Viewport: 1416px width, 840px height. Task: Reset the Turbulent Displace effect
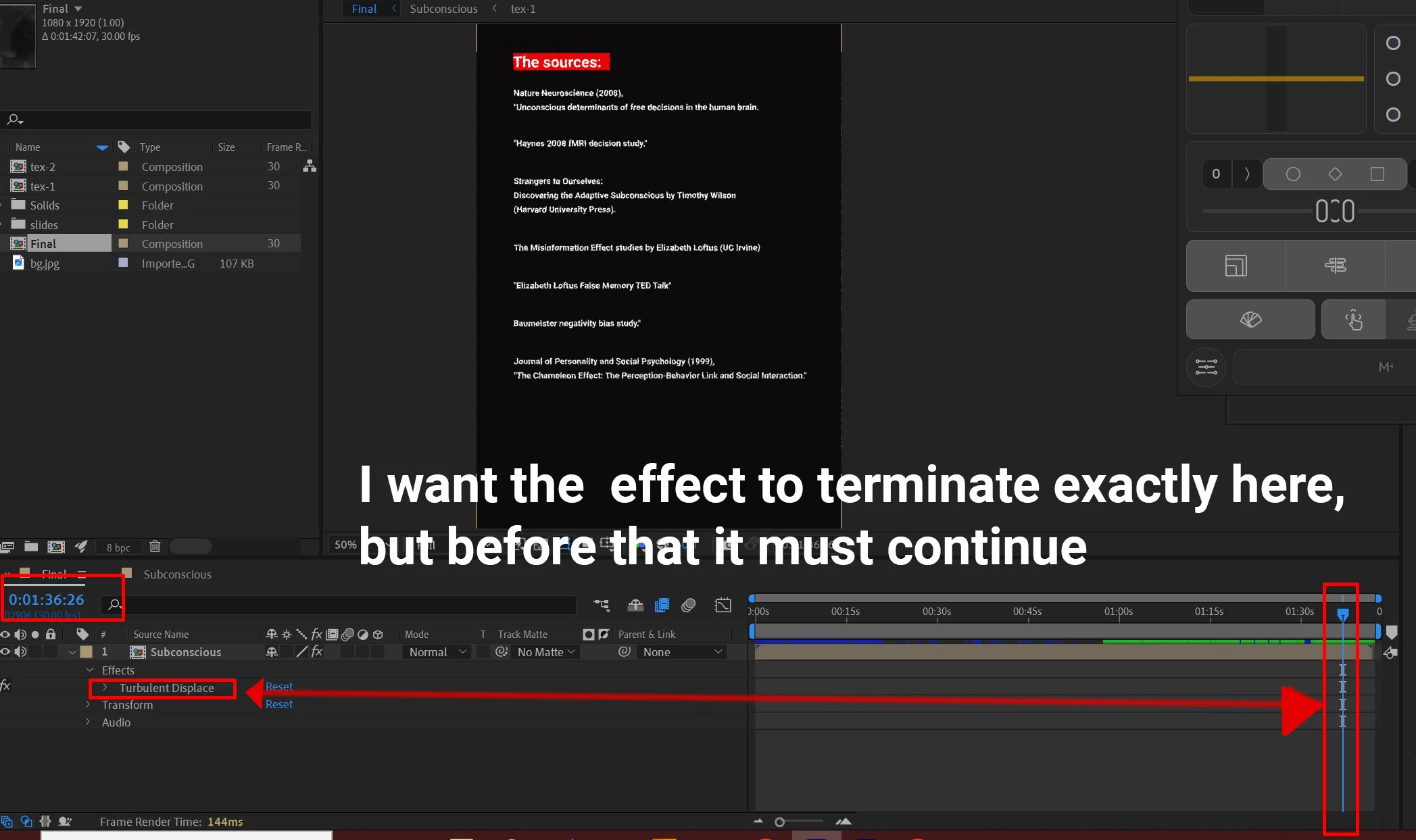coord(278,687)
